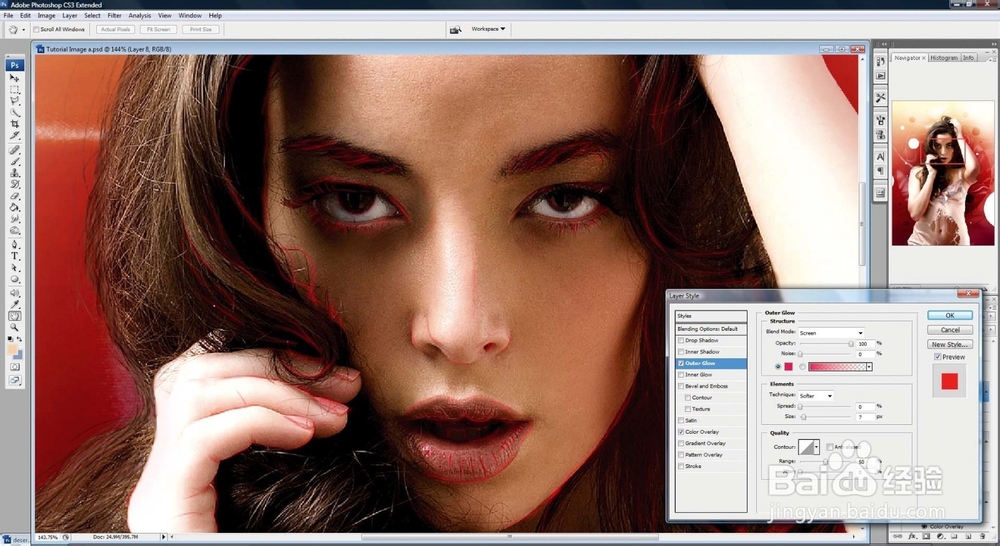This screenshot has width=1000, height=546.
Task: Open the Filter menu
Action: pyautogui.click(x=114, y=15)
